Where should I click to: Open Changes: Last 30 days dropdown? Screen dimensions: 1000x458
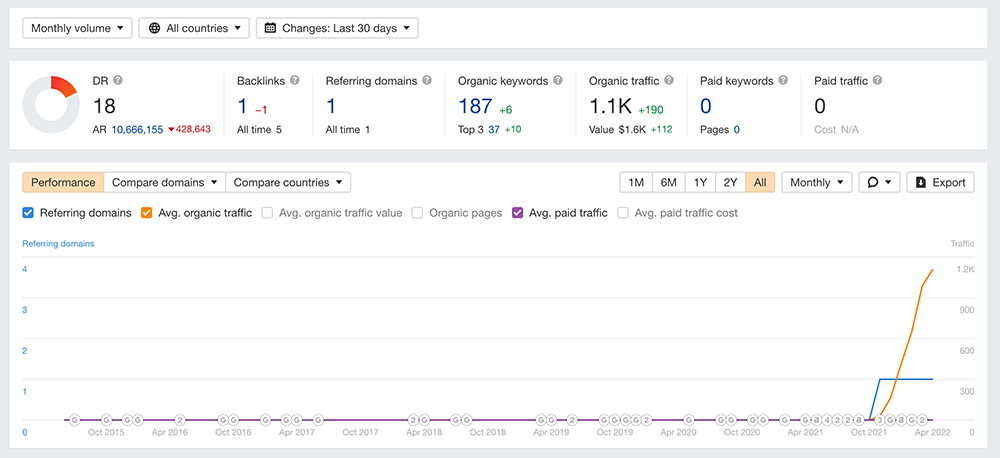click(x=337, y=28)
